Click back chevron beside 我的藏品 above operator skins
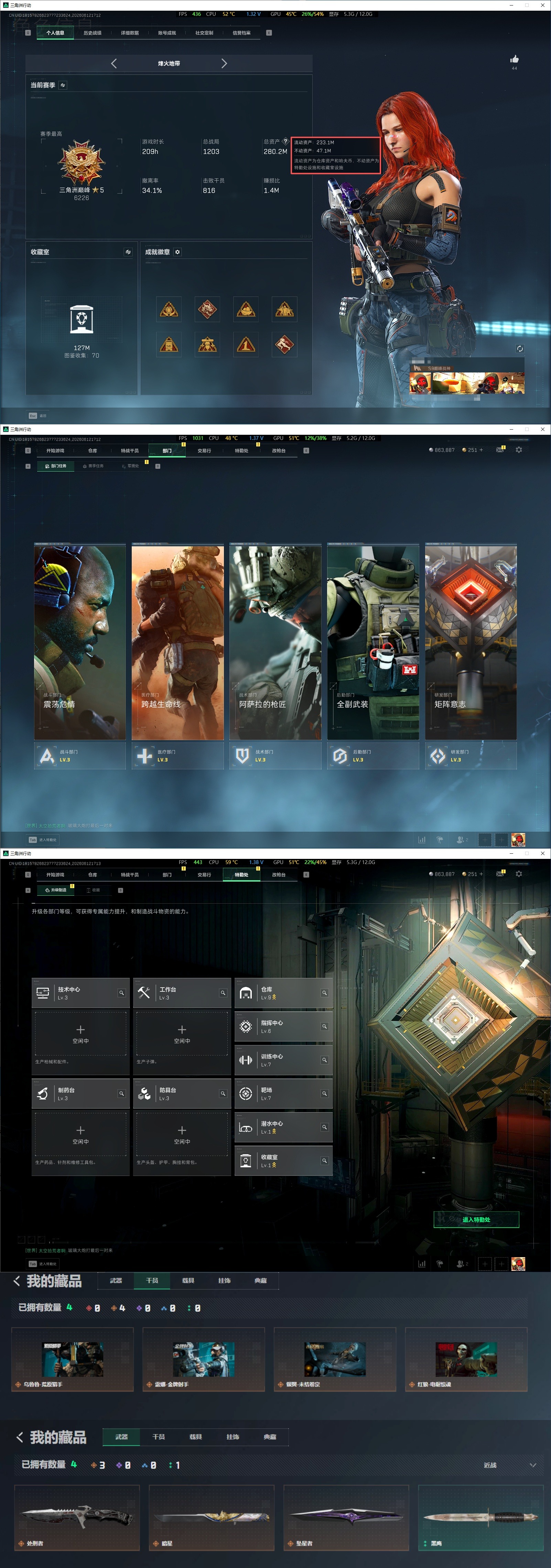The width and height of the screenshot is (551, 1568). click(x=17, y=1281)
